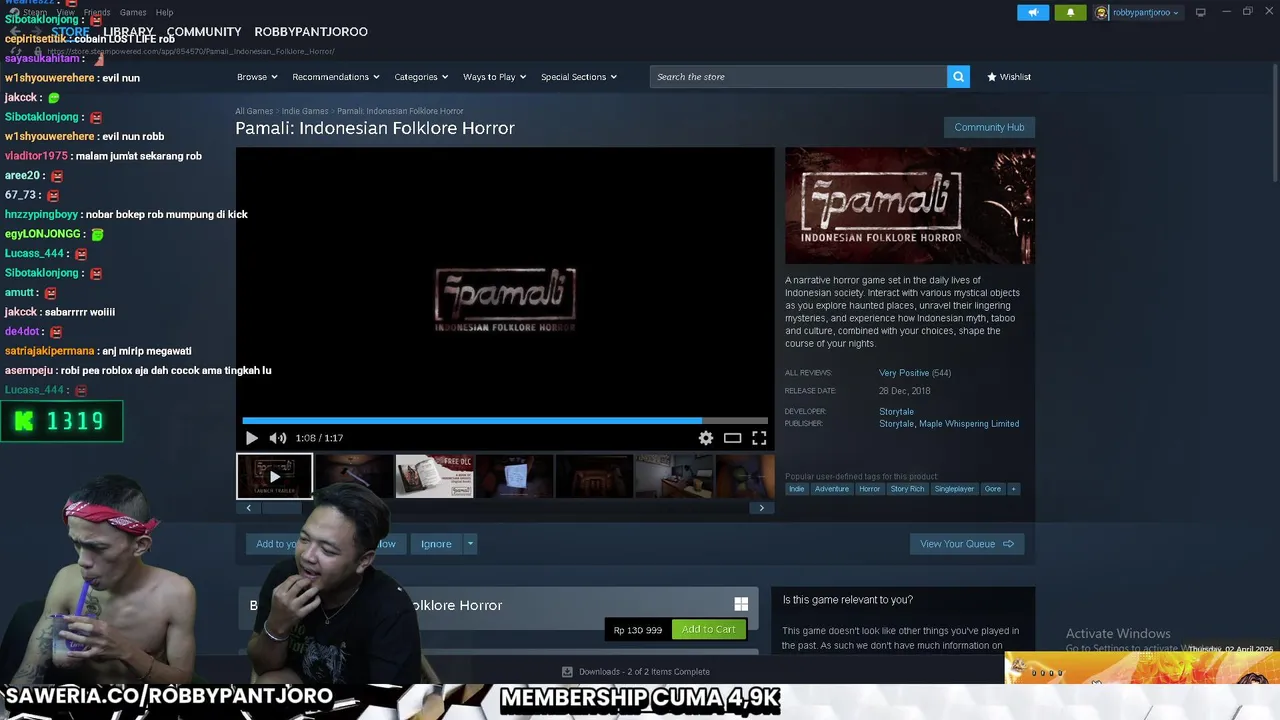Open the Wishlist star link
This screenshot has height=720, width=1280.
pos(1009,77)
